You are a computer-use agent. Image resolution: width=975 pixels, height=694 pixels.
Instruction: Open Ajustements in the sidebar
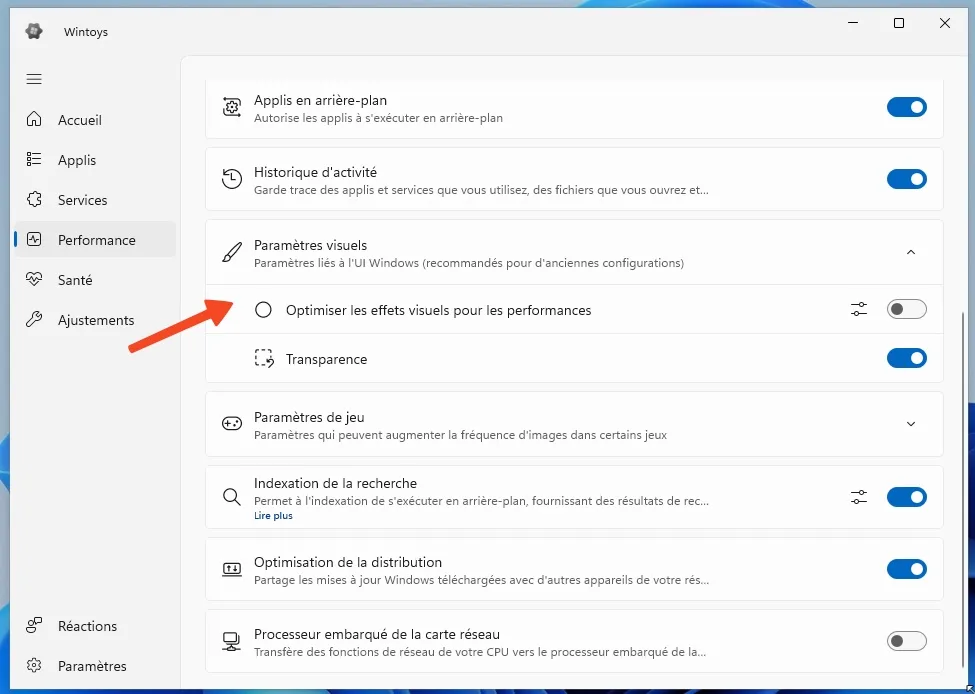click(x=96, y=320)
